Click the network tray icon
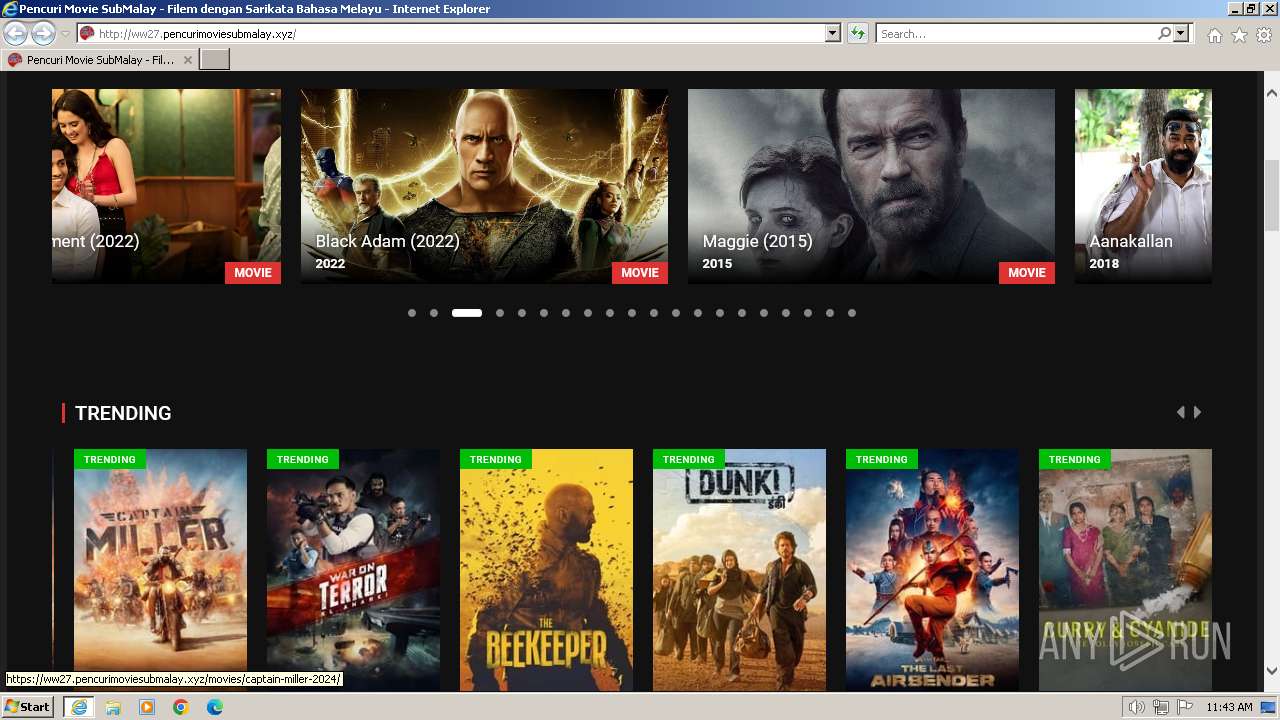 (1160, 707)
